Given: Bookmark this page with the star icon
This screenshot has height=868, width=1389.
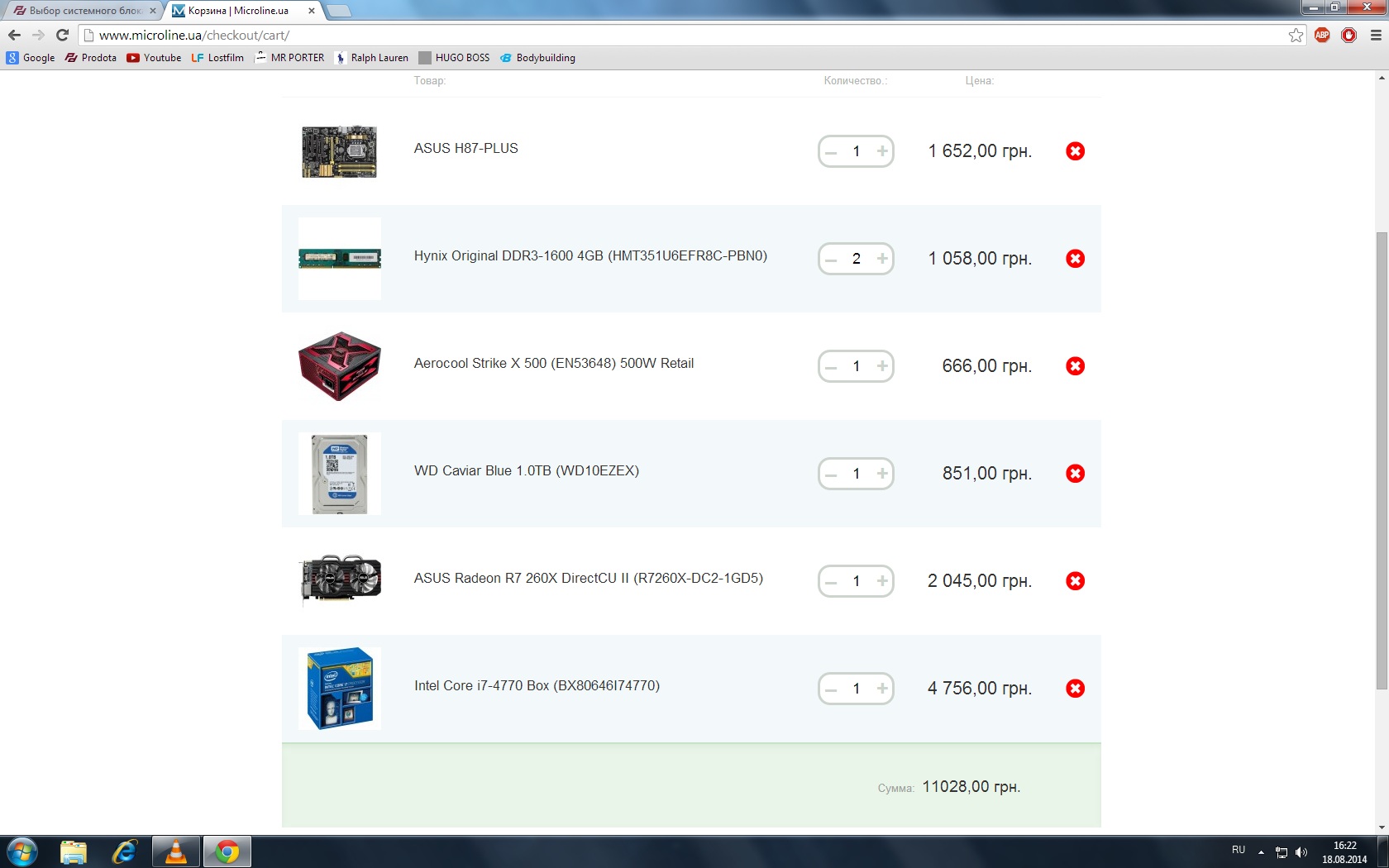Looking at the screenshot, I should [x=1296, y=35].
